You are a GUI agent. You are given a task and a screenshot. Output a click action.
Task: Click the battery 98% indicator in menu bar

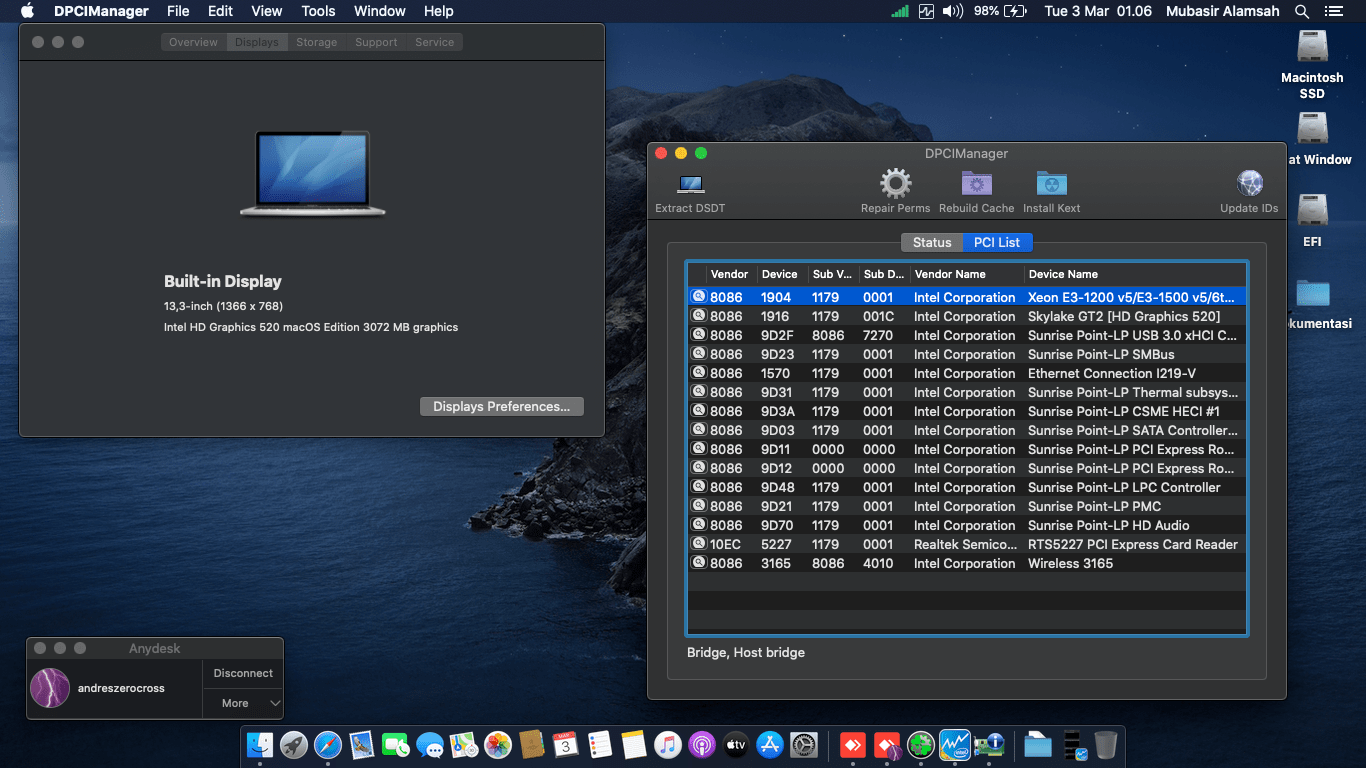coord(1000,11)
